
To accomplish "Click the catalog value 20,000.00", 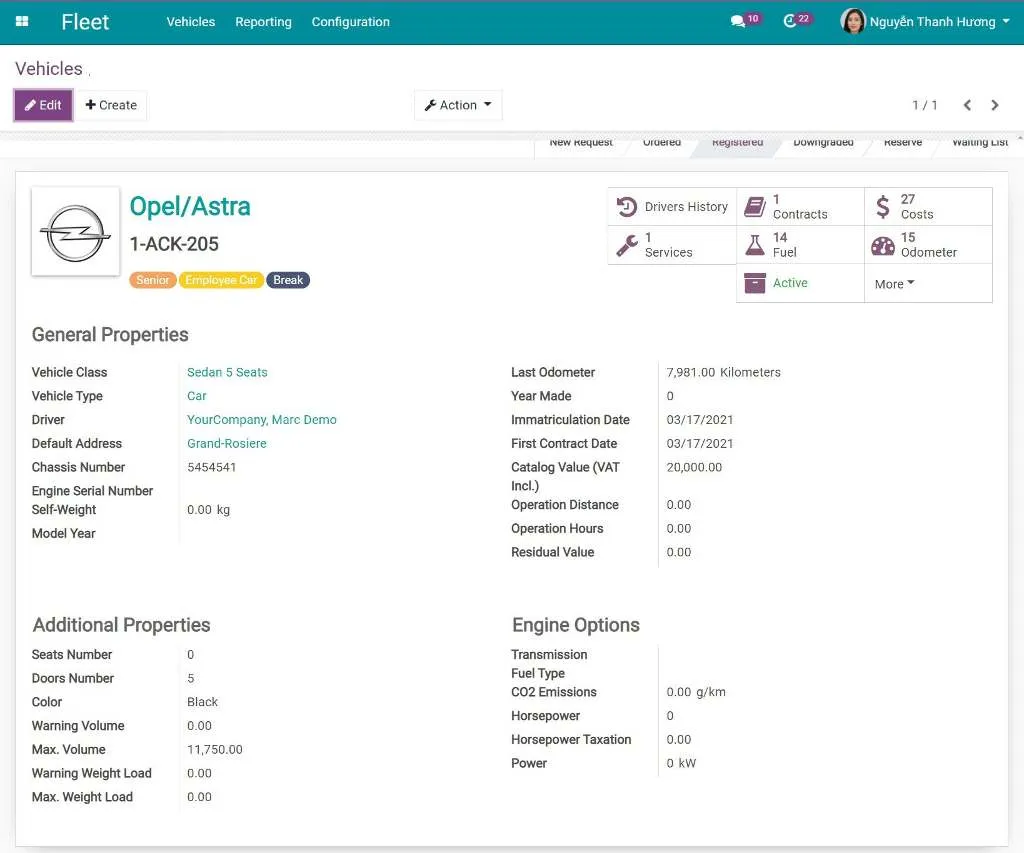I will click(694, 467).
